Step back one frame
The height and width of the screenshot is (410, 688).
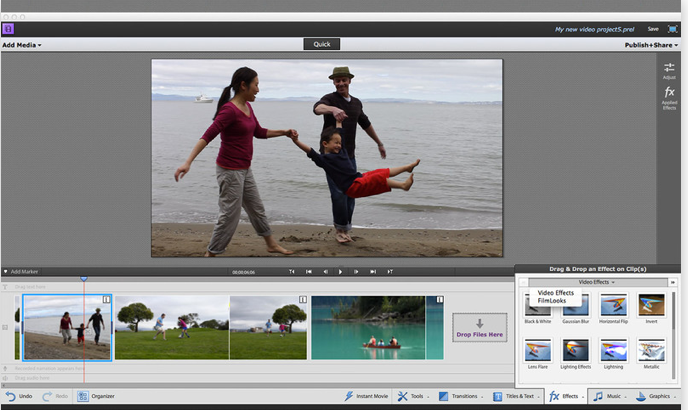(325, 272)
